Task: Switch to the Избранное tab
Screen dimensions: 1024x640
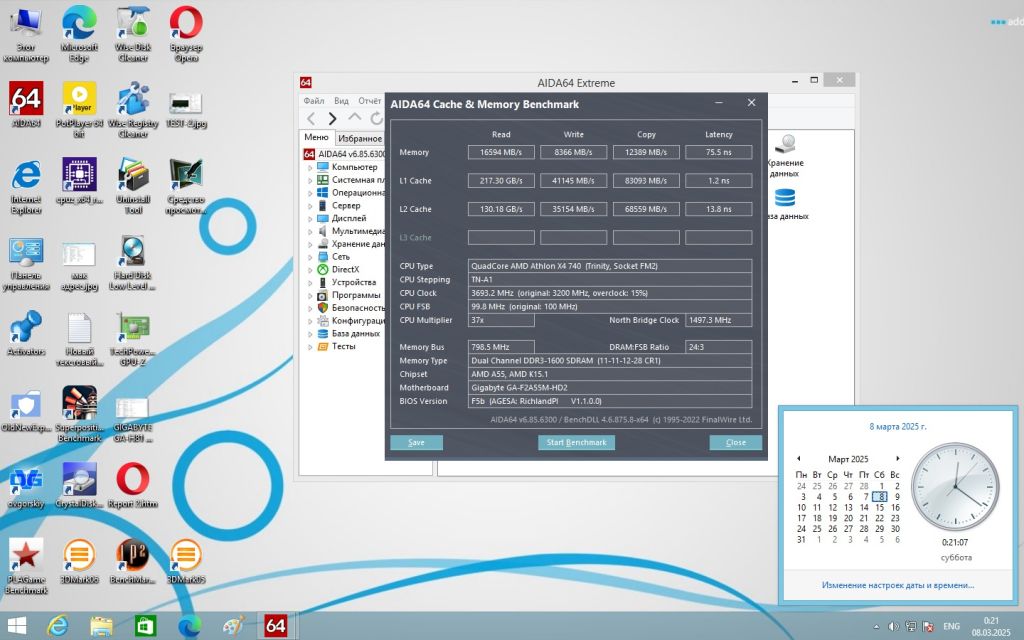Action: tap(360, 138)
